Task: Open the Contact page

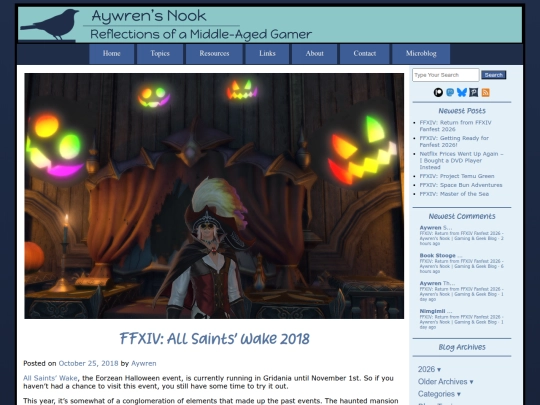Action: coord(365,54)
